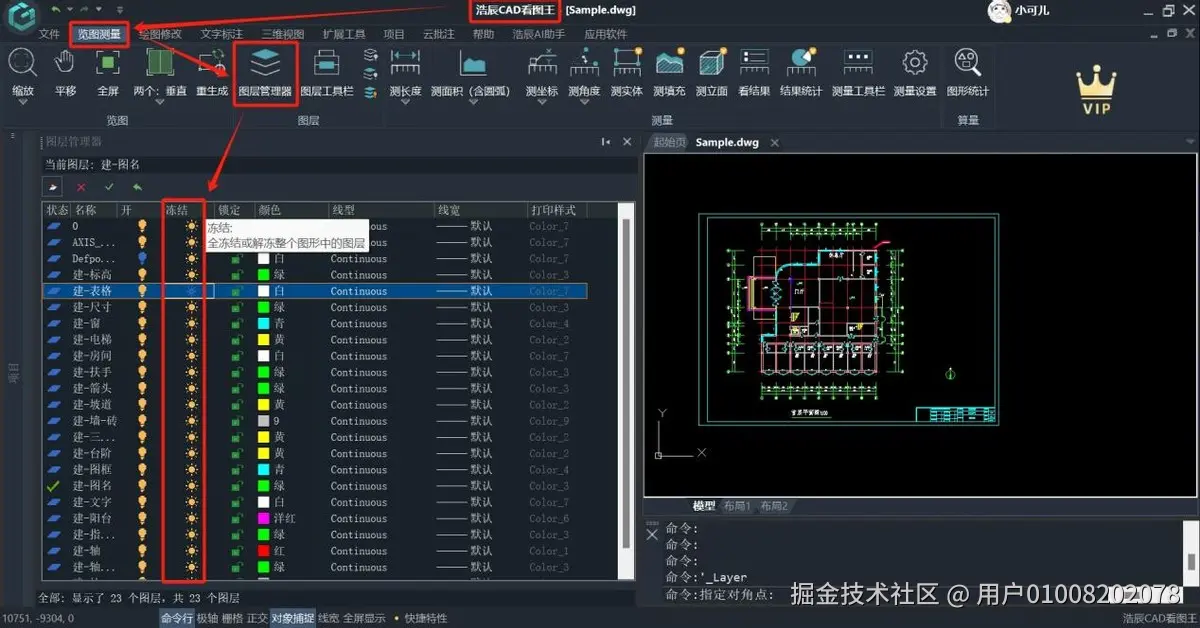Select the 缩放 zoom tool icon
Screen dimensions: 1200x628
pos(23,63)
